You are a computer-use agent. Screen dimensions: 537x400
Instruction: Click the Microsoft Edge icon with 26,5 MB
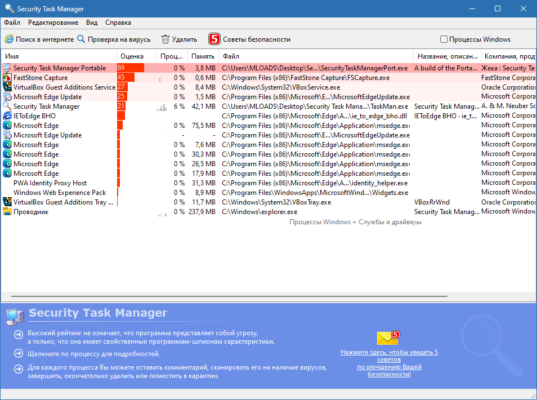click(x=7, y=164)
